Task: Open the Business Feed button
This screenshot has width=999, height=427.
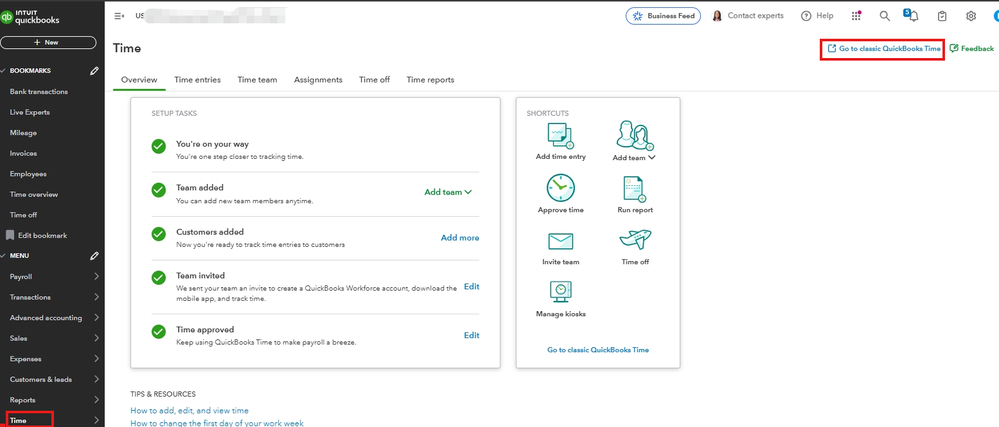Action: click(x=663, y=16)
